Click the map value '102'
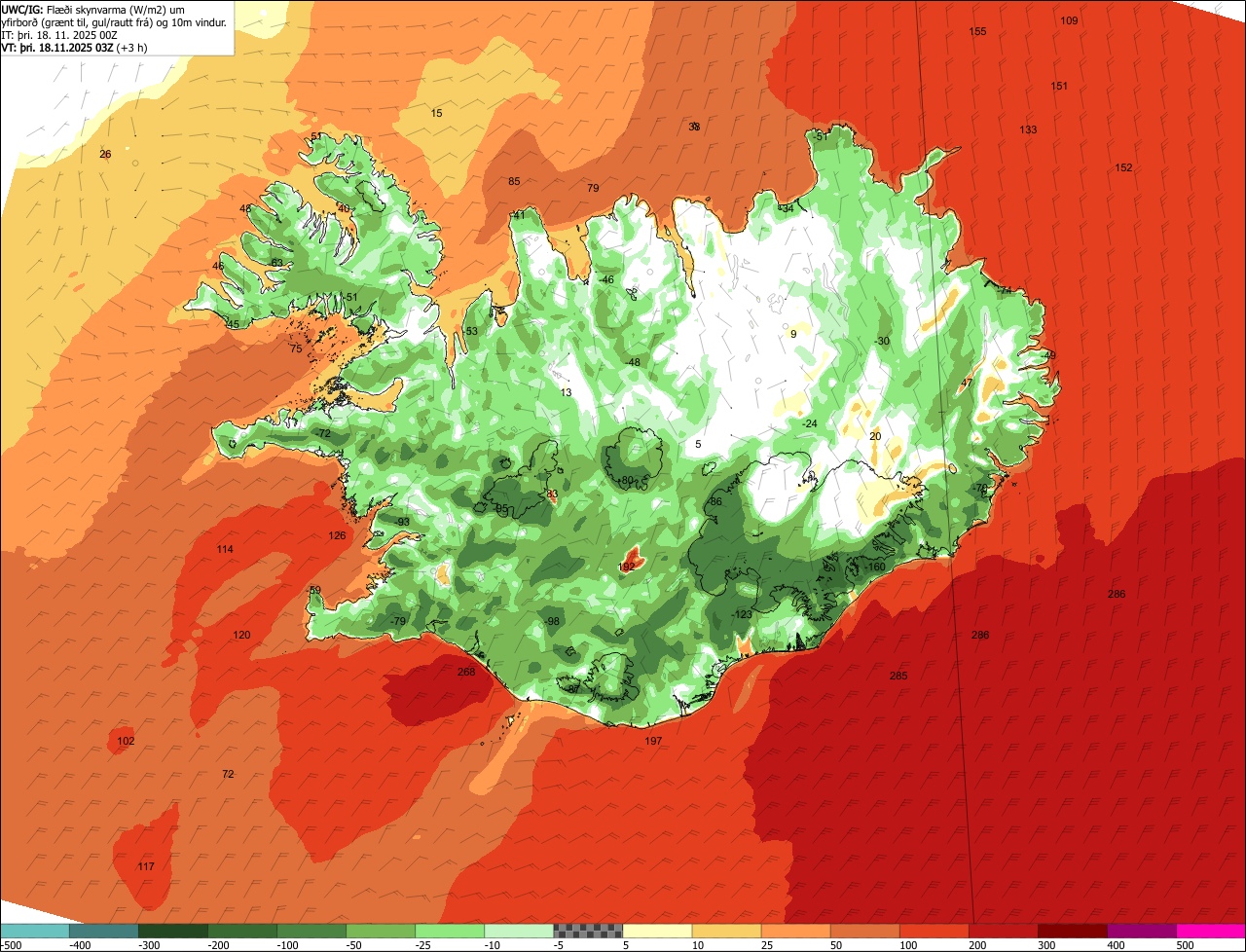Viewport: 1246px width, 952px height. (x=126, y=742)
